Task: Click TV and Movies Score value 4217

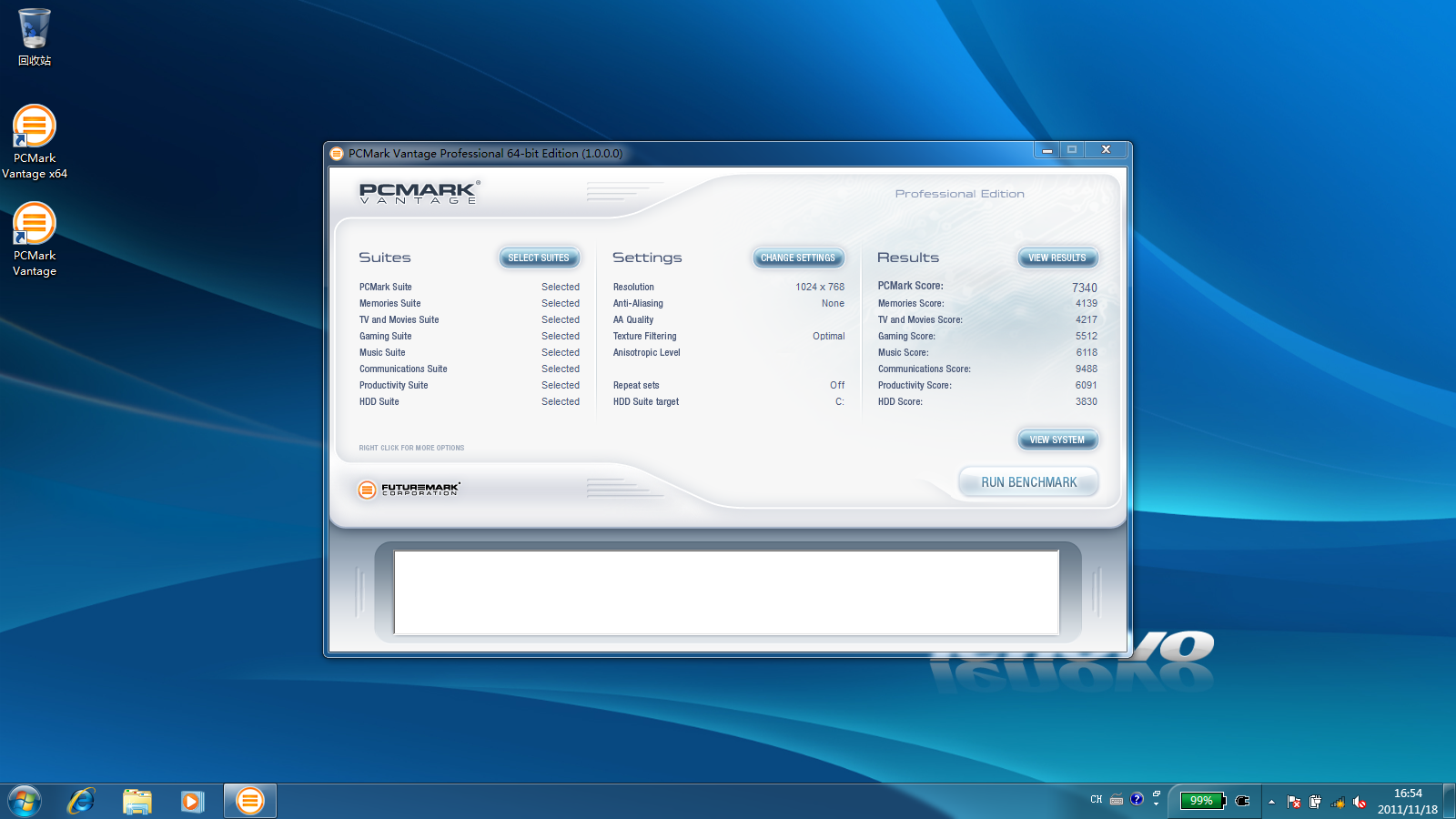Action: pyautogui.click(x=1087, y=319)
